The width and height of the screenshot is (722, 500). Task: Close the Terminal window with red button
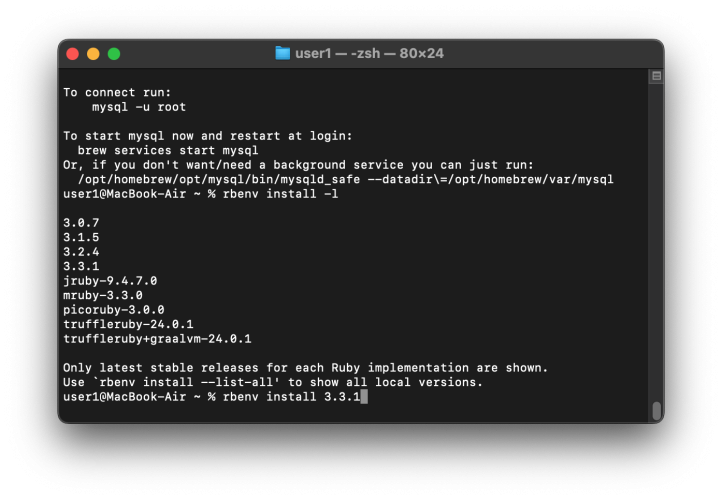[72, 53]
